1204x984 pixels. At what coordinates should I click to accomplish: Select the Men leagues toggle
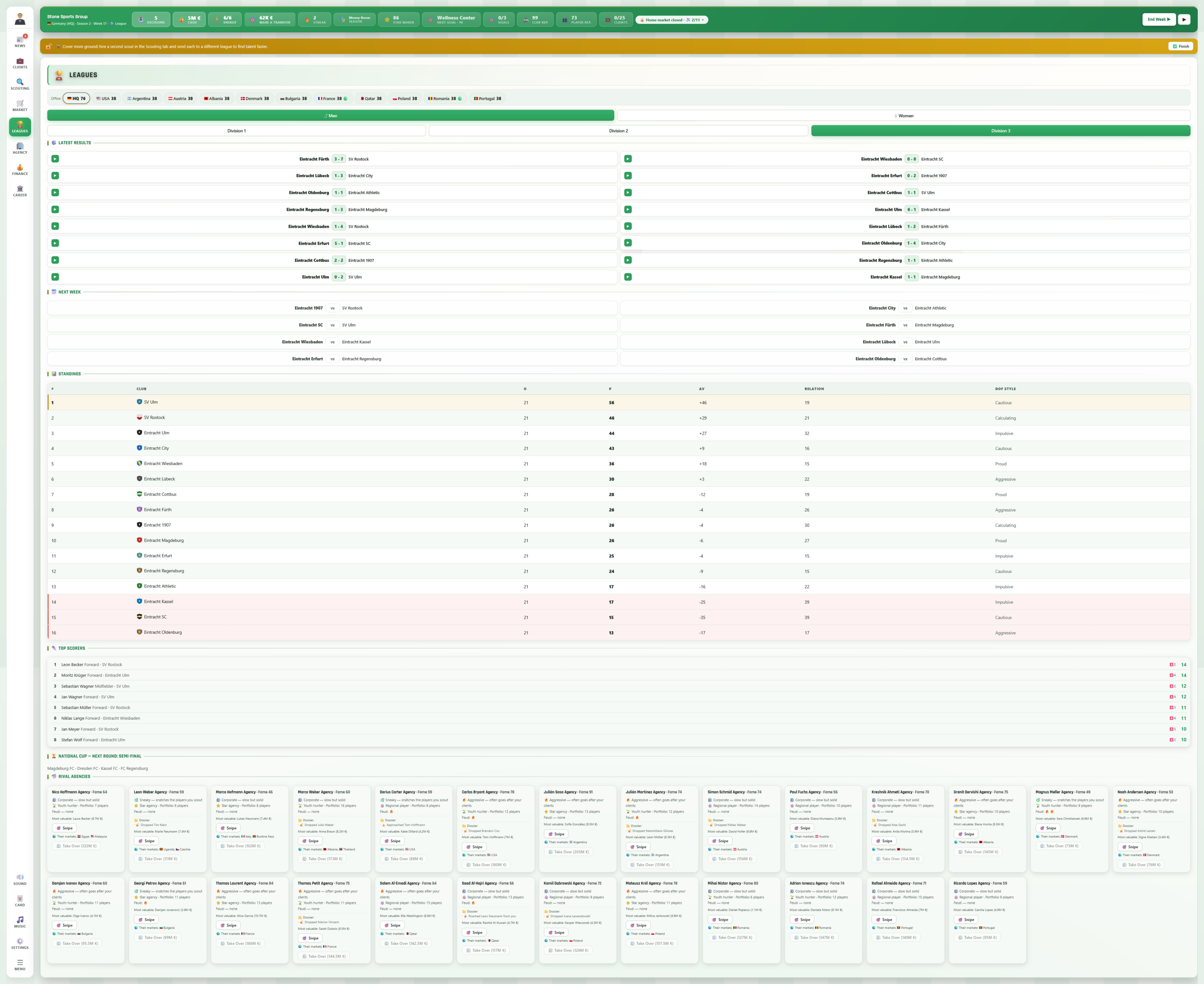pyautogui.click(x=330, y=115)
